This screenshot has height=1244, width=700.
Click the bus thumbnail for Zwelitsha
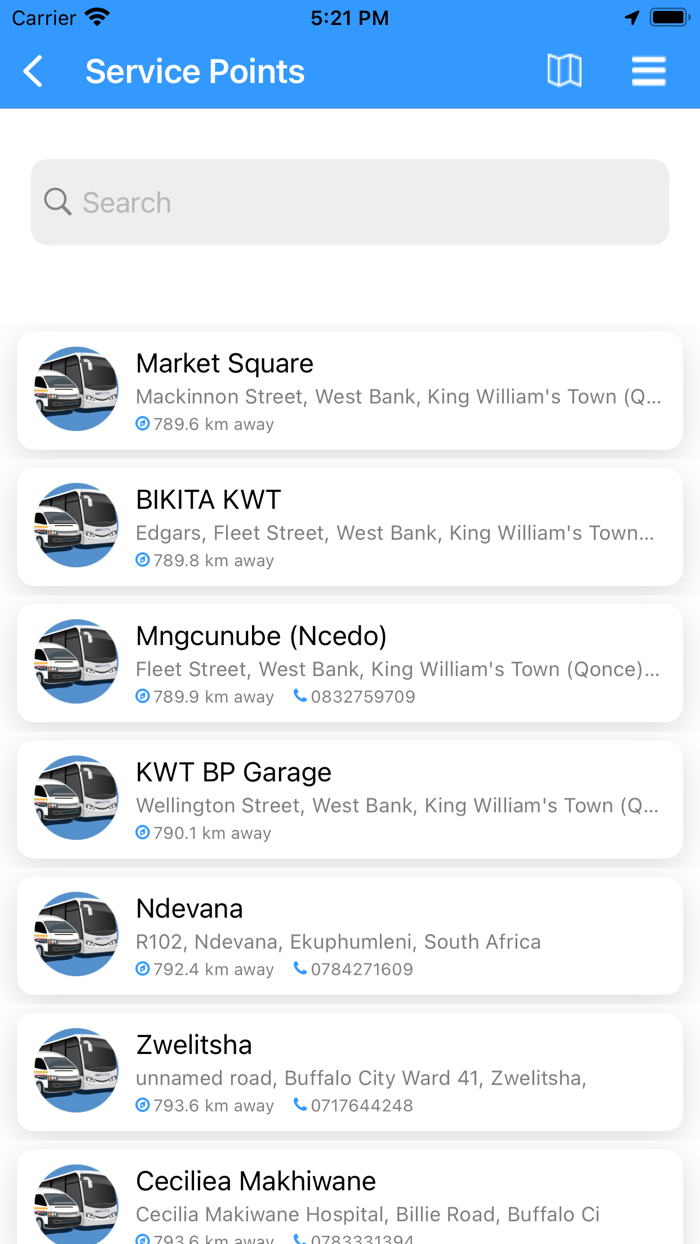75,1071
